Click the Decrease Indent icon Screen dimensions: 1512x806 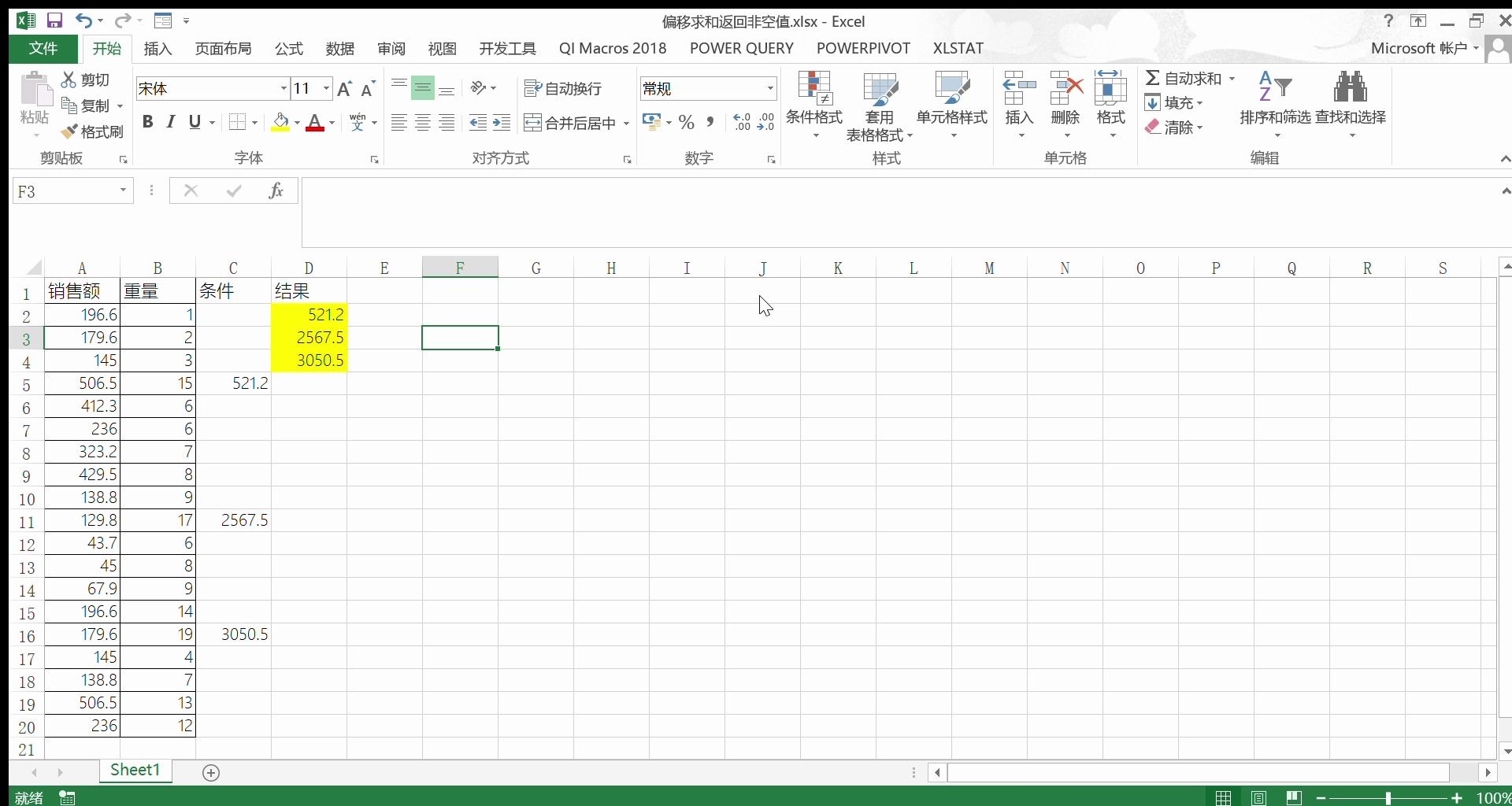[477, 122]
